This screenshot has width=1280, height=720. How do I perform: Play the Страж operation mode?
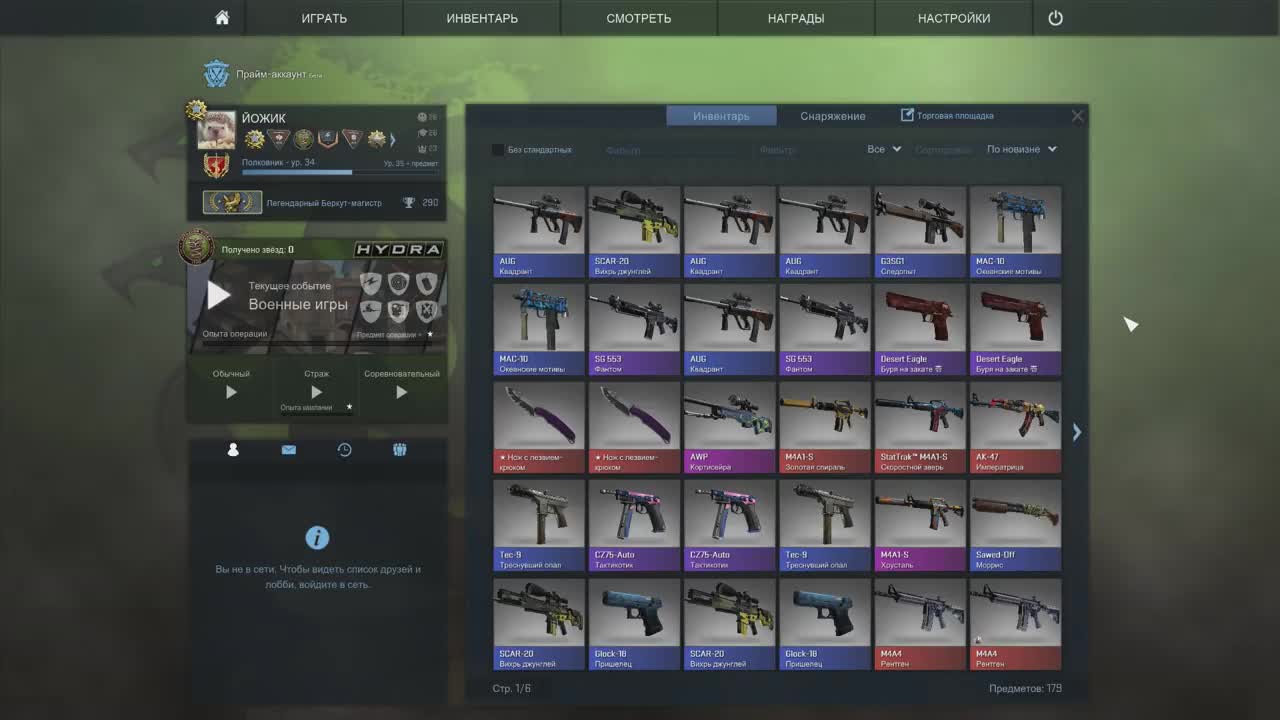click(x=316, y=393)
